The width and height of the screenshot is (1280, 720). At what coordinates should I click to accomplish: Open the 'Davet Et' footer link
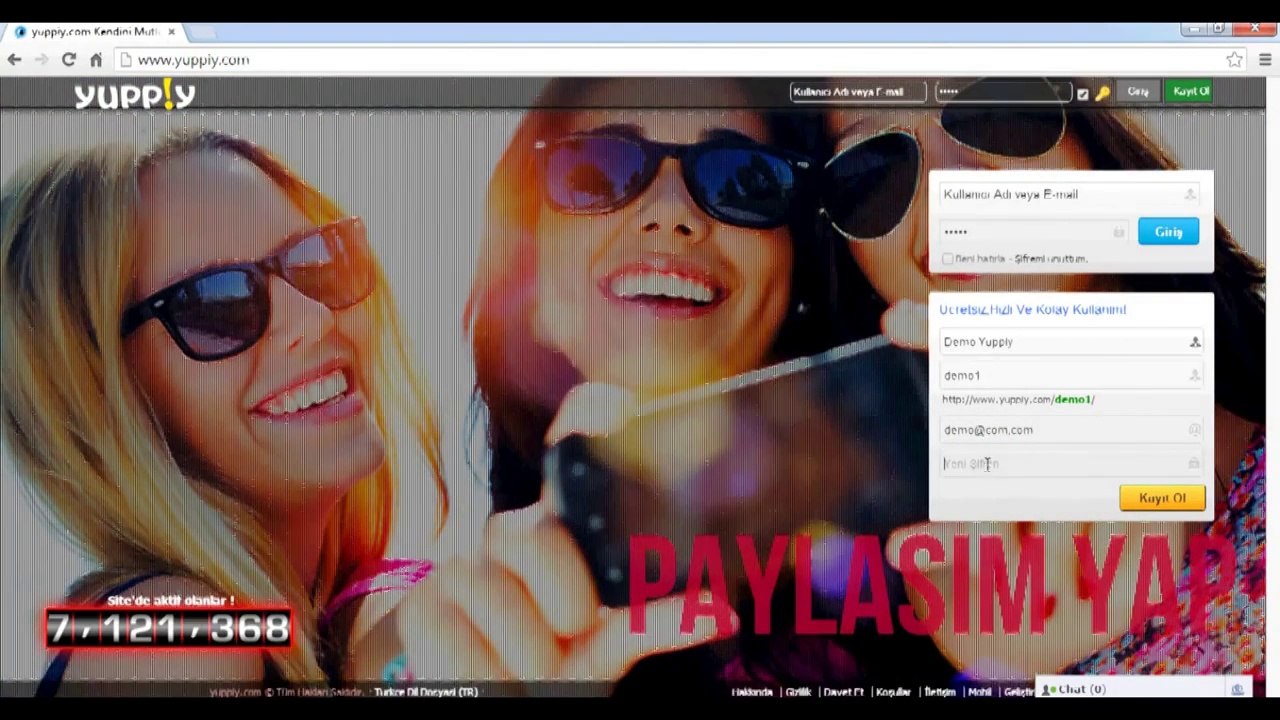843,692
